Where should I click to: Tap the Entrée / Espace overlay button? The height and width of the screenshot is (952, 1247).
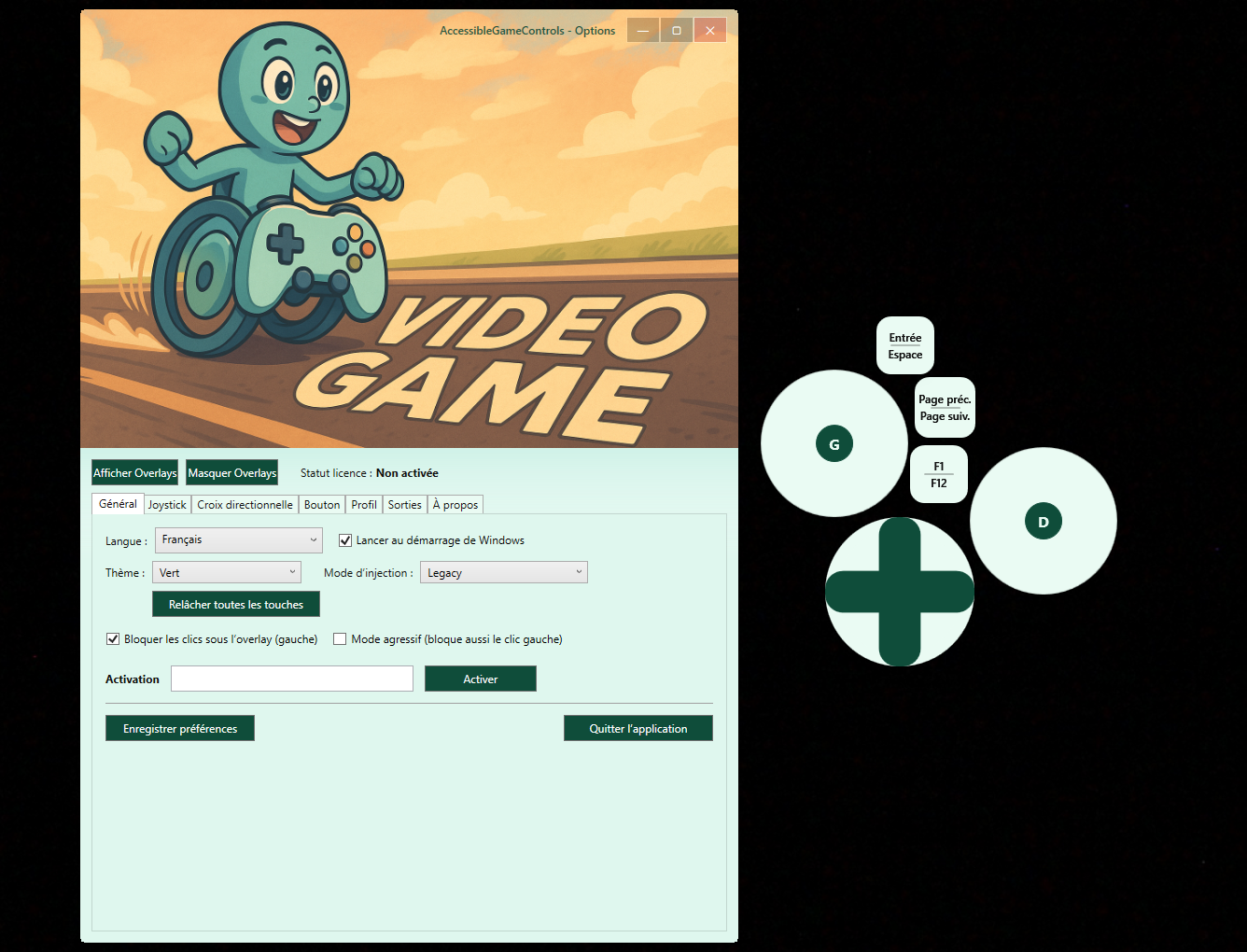(x=904, y=346)
